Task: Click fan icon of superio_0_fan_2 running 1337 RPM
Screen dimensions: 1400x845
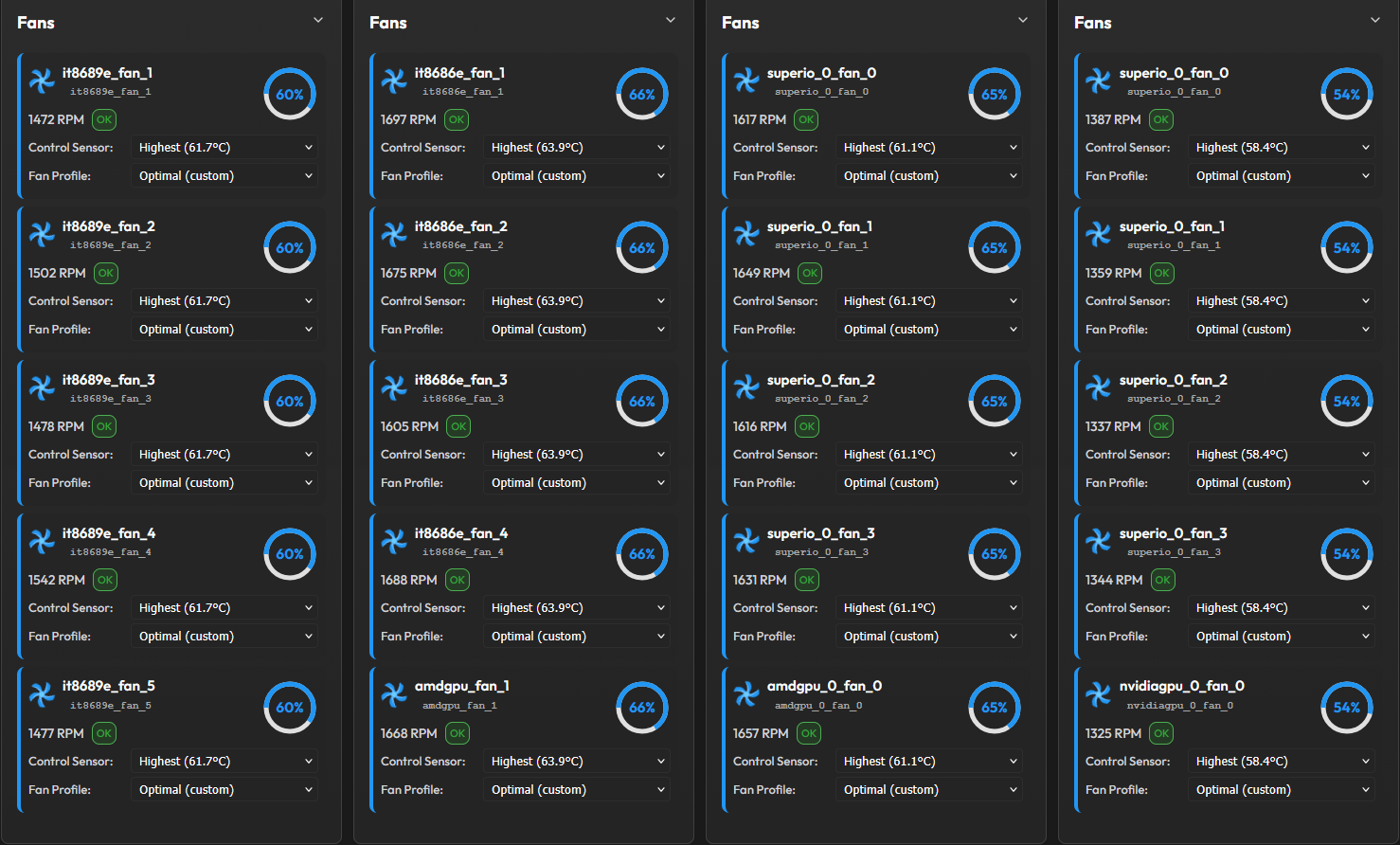Action: point(1099,388)
